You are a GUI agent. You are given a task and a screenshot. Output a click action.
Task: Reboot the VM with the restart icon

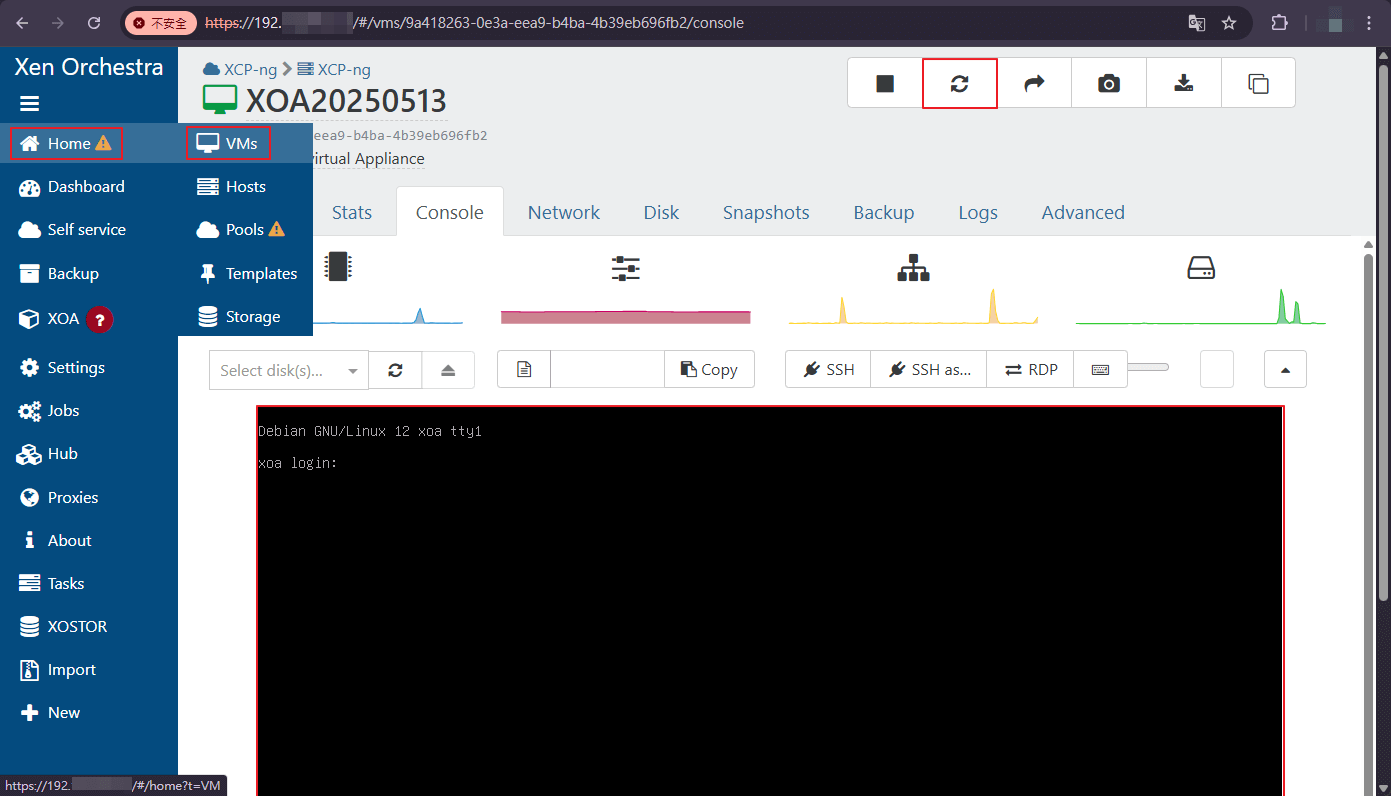point(960,83)
